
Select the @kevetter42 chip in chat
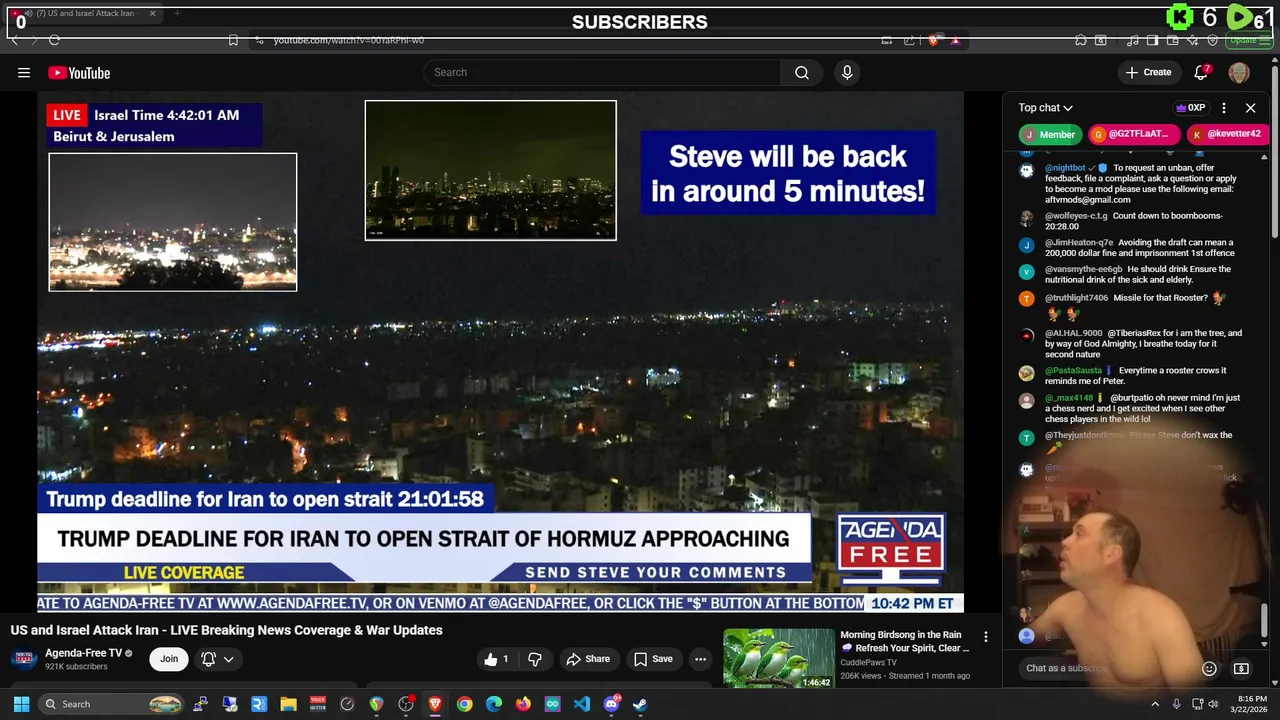click(1226, 134)
